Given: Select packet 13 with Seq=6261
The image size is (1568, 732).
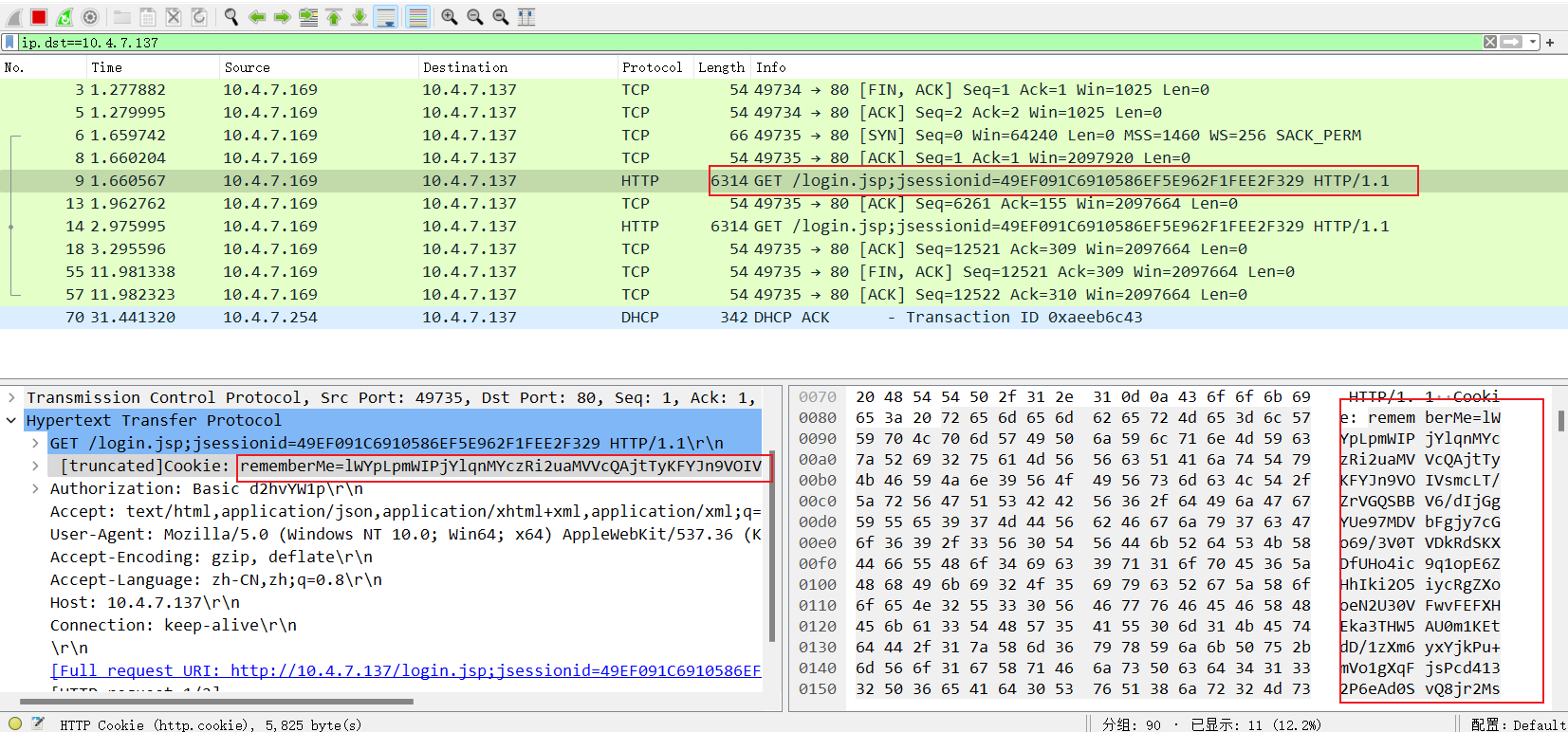Looking at the screenshot, I should tap(784, 204).
